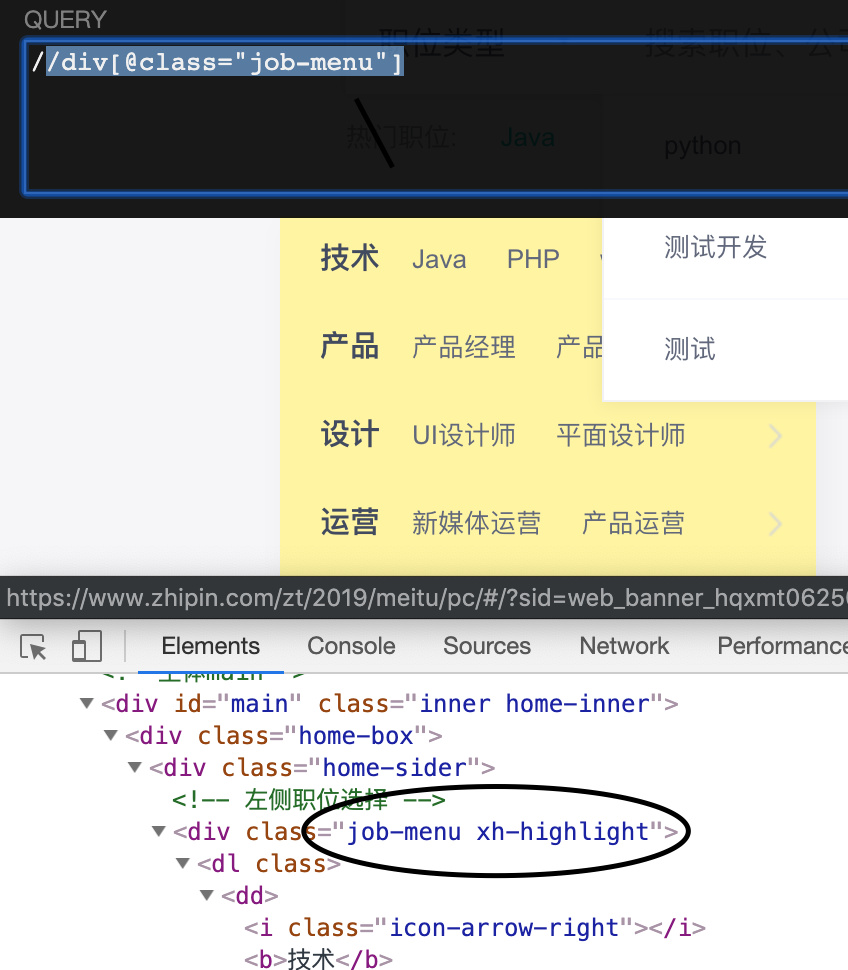Open the Console tab
The image size is (848, 970).
point(351,646)
